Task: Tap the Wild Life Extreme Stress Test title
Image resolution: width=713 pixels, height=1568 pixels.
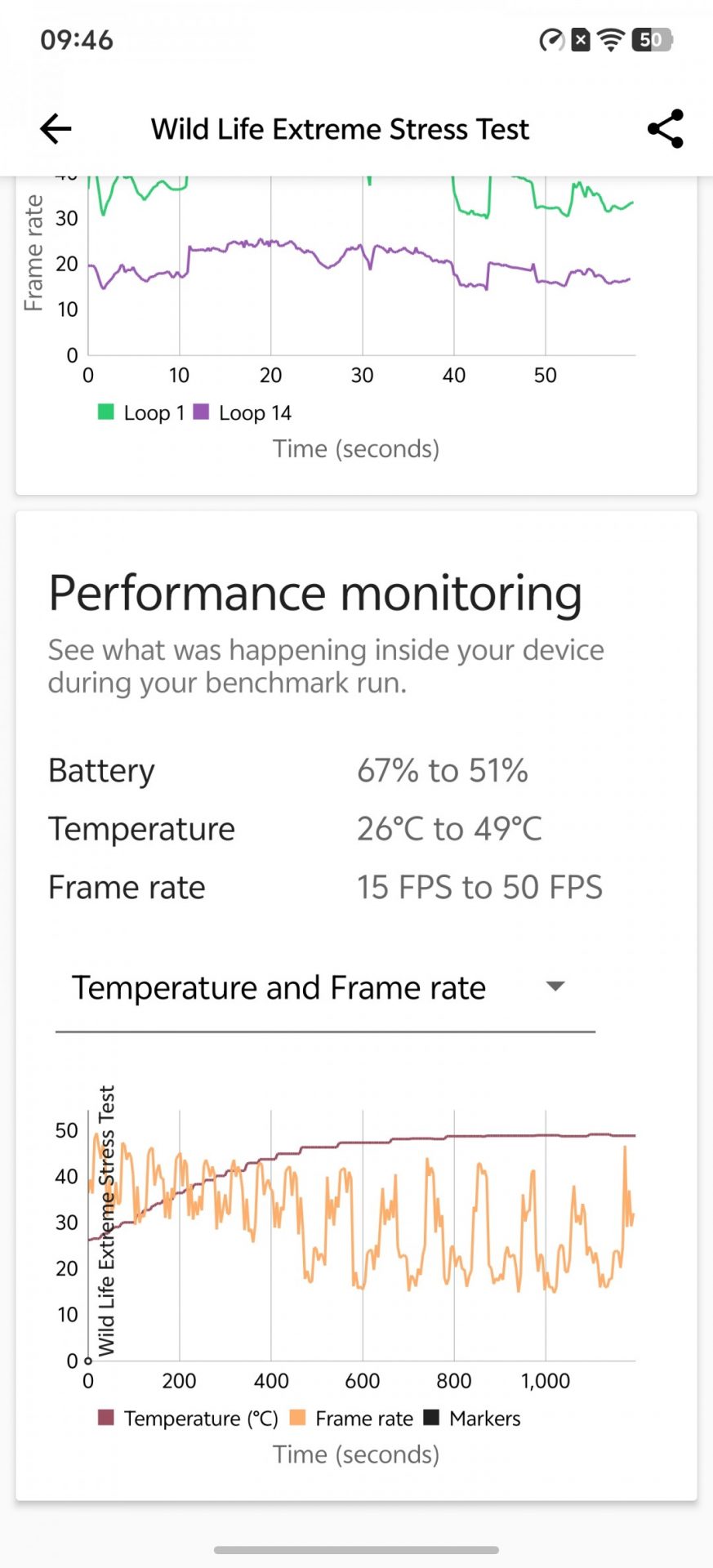Action: click(340, 129)
